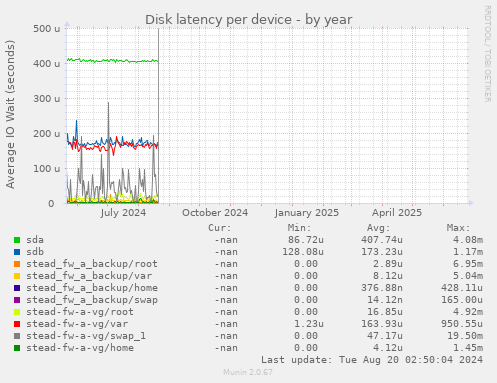
Task: Click the sda green legend swatch
Action: 17,240
